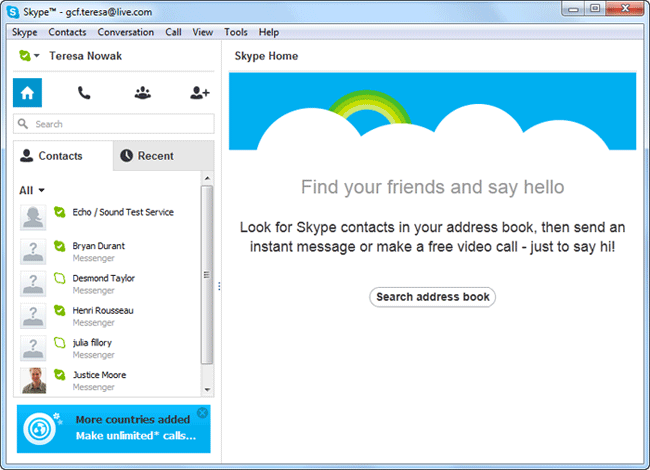Click the magnifying glass search icon
Image resolution: width=650 pixels, height=470 pixels.
tap(23, 124)
